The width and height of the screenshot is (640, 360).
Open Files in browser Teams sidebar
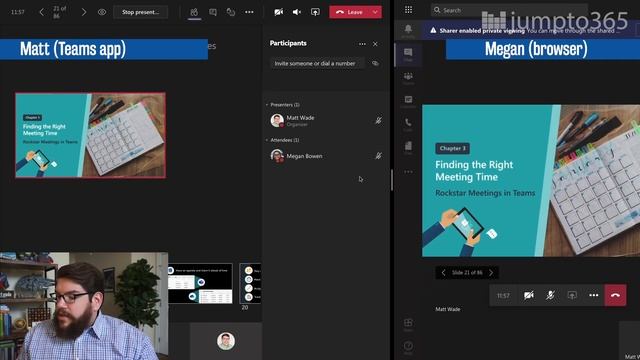click(408, 148)
